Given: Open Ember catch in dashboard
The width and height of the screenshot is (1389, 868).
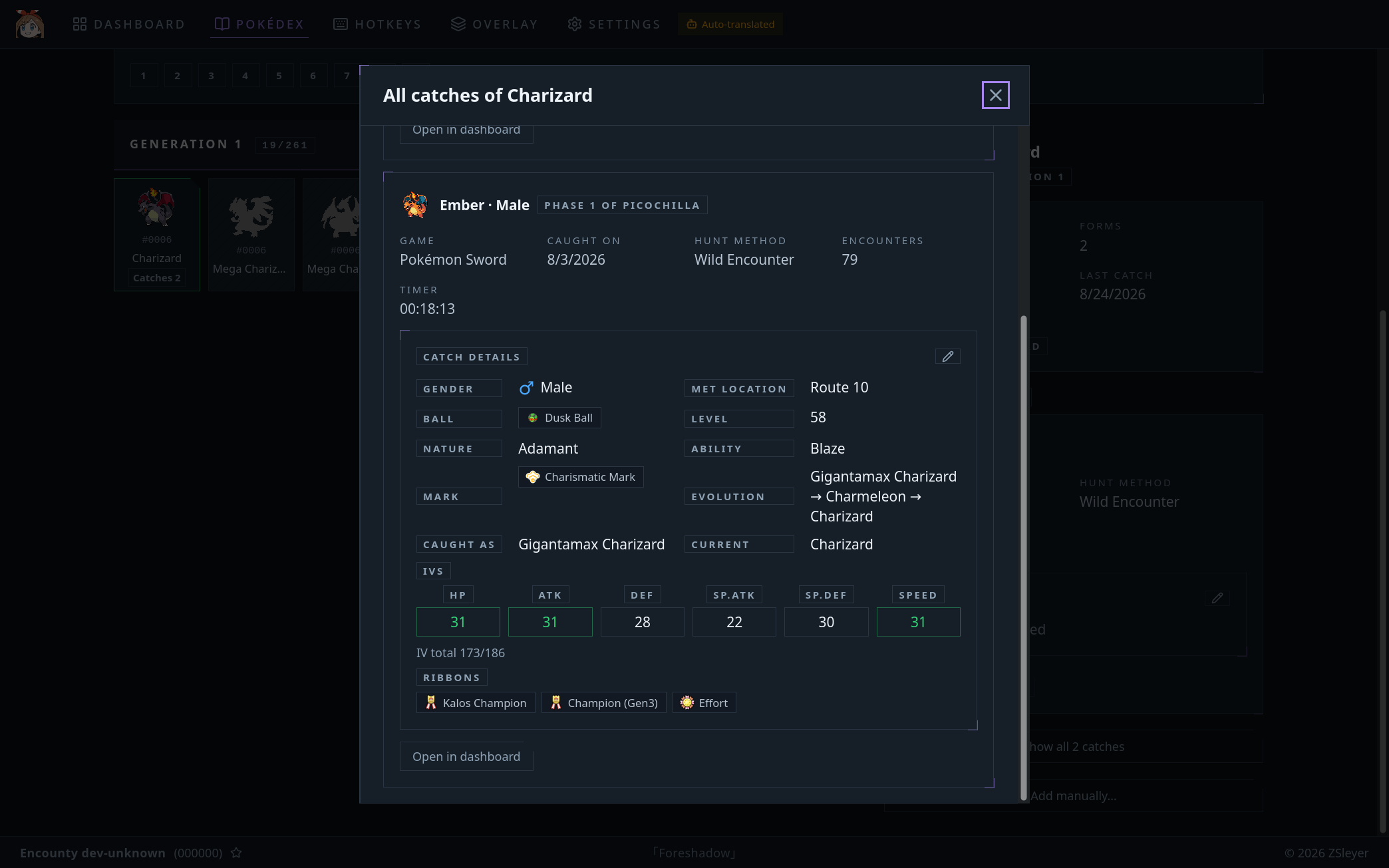Looking at the screenshot, I should tap(466, 756).
